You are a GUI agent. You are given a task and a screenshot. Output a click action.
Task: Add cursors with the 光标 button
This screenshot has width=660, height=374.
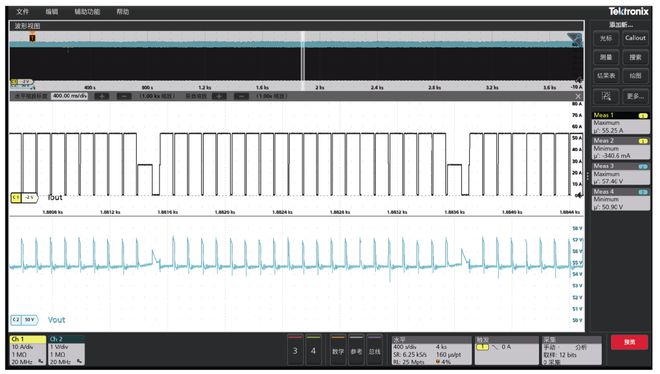(x=606, y=38)
